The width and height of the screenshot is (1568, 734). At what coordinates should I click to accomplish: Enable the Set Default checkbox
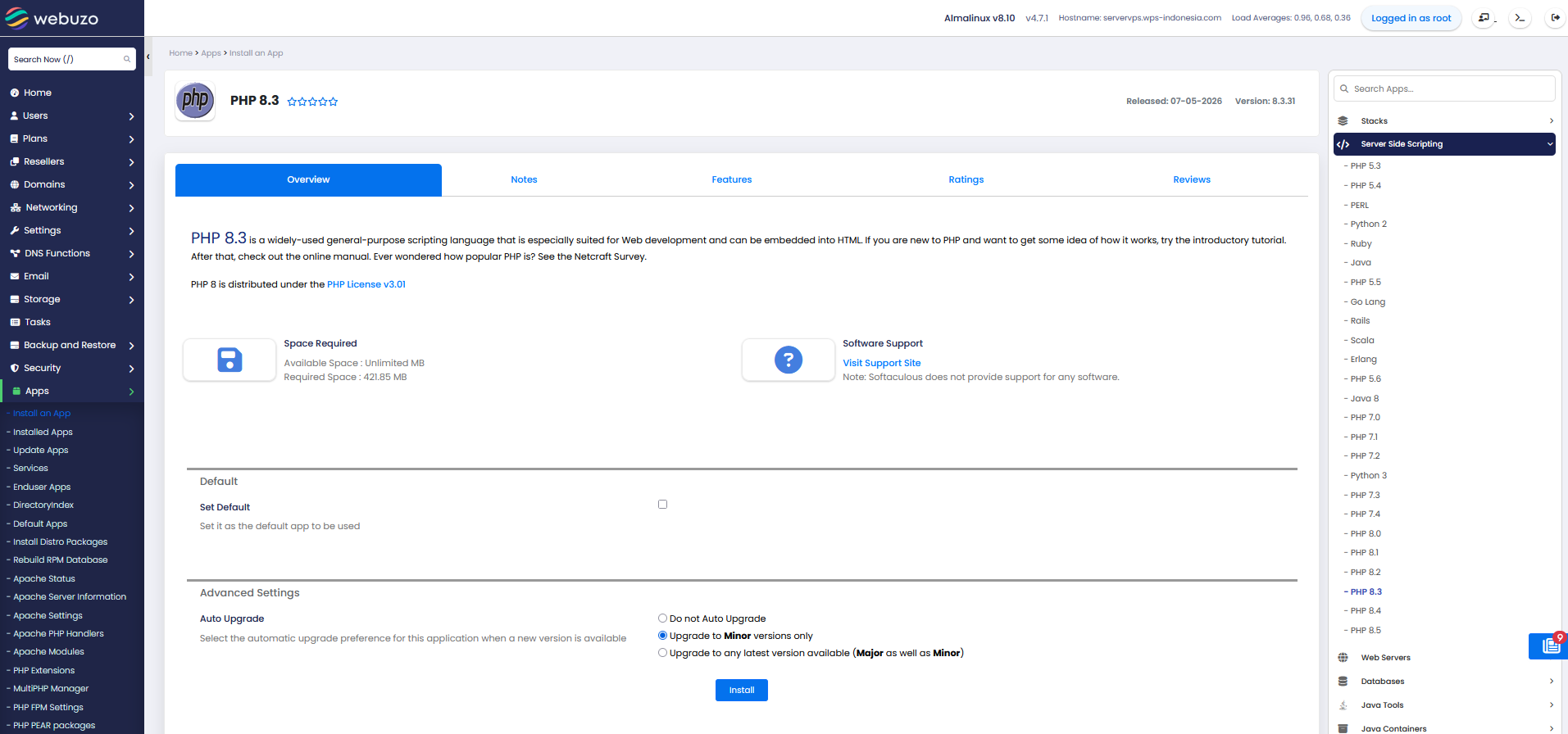[x=662, y=504]
